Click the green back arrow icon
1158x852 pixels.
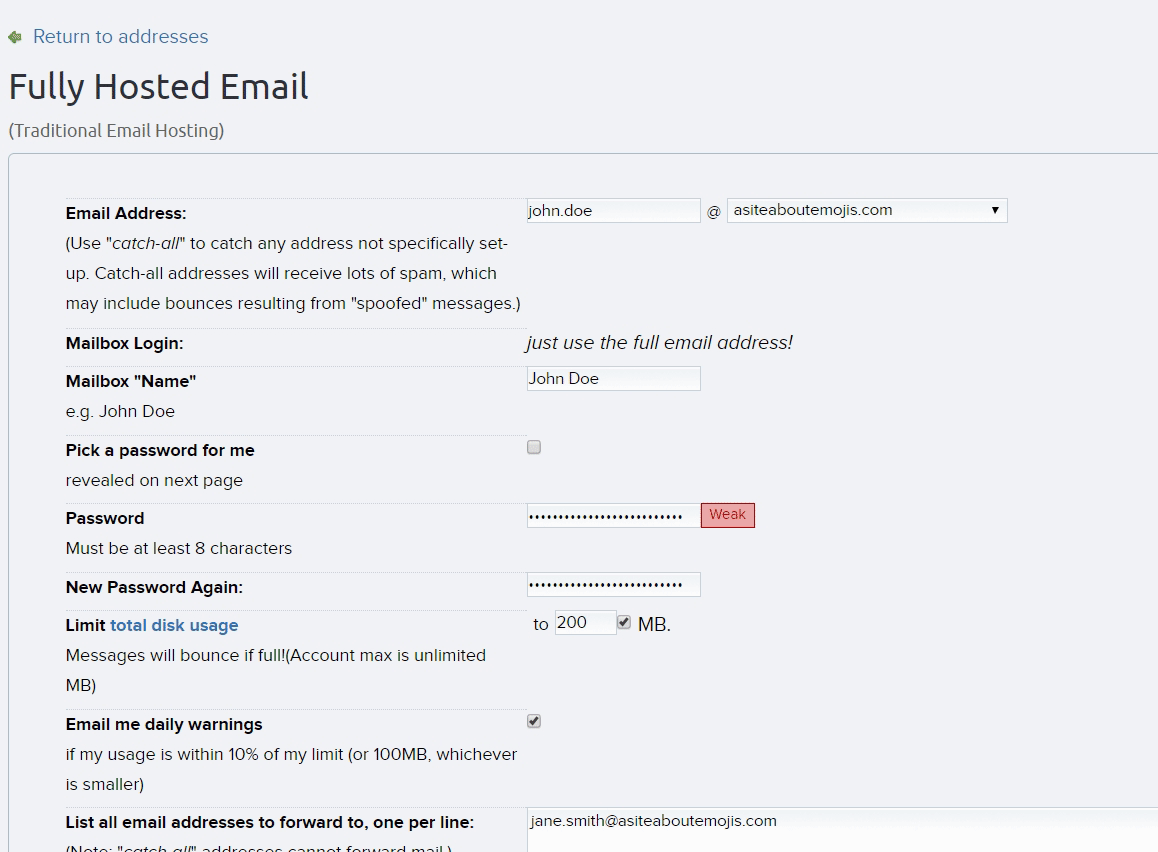pyautogui.click(x=14, y=37)
